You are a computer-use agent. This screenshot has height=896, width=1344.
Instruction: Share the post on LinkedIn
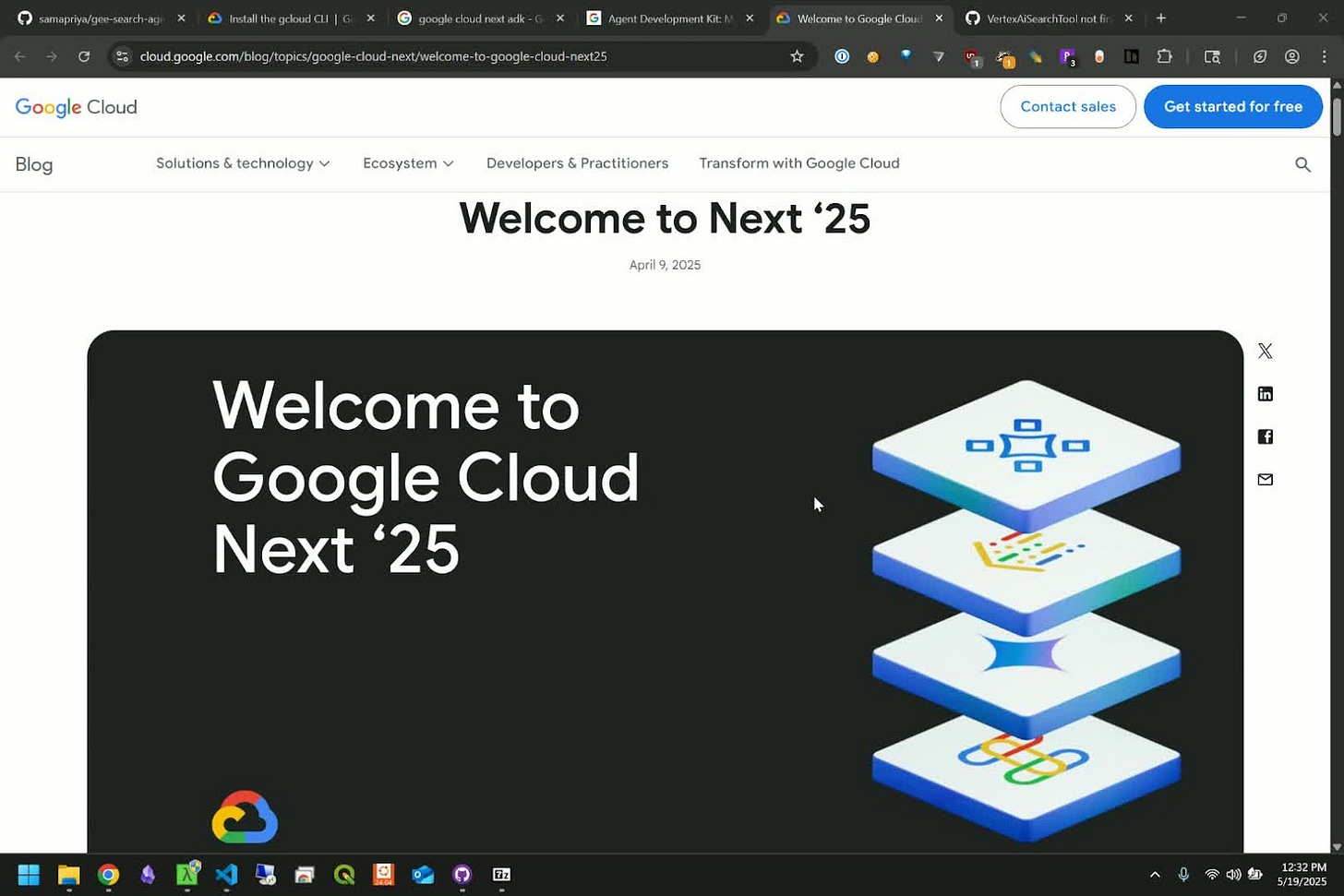click(x=1265, y=394)
